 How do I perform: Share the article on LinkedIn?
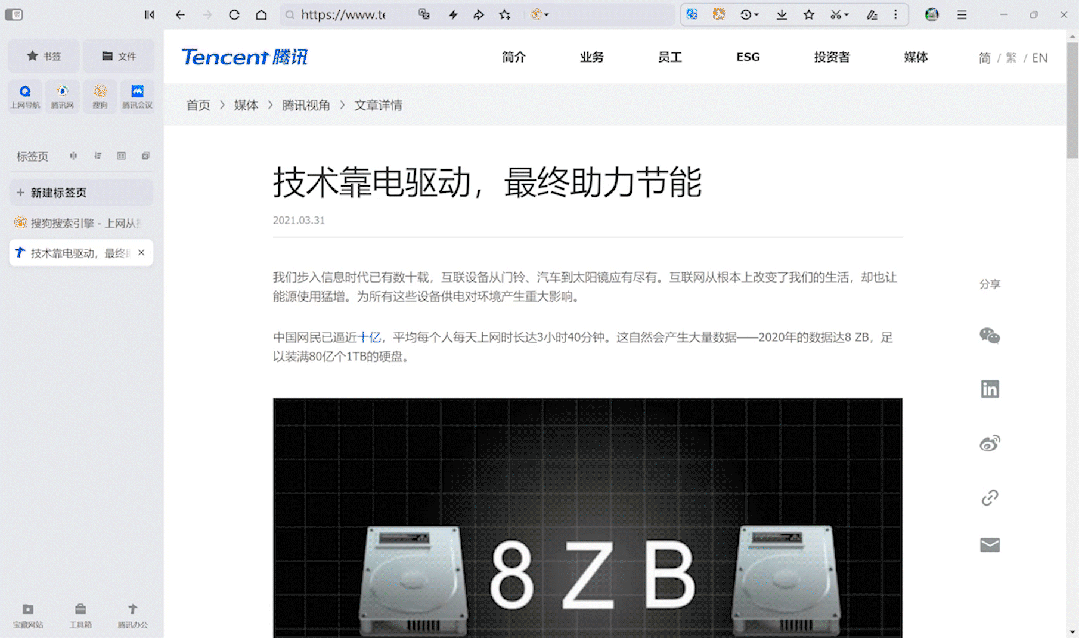click(990, 389)
